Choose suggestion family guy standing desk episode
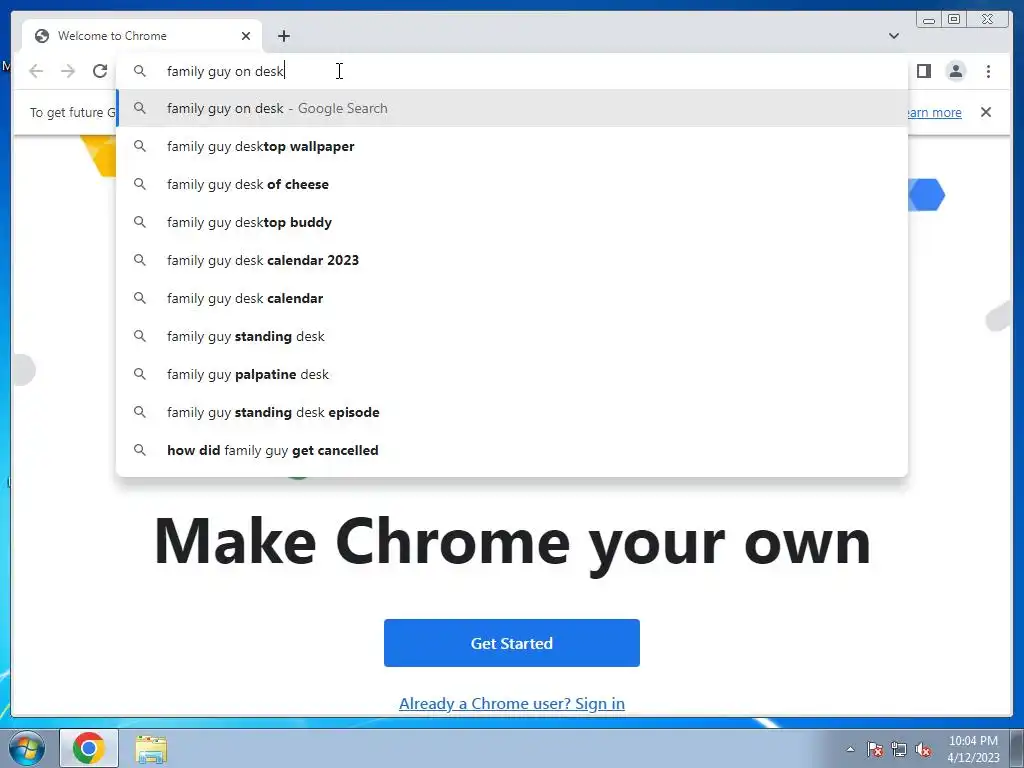Screen dimensions: 1024x768 coord(511,412)
